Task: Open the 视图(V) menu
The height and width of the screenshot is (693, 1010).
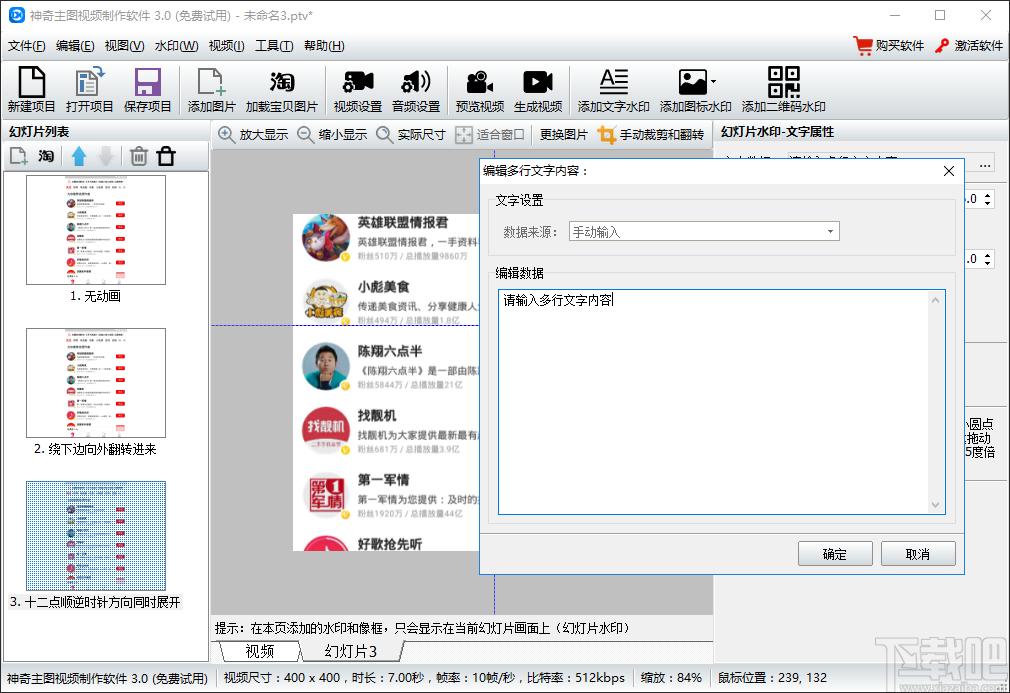Action: click(124, 46)
